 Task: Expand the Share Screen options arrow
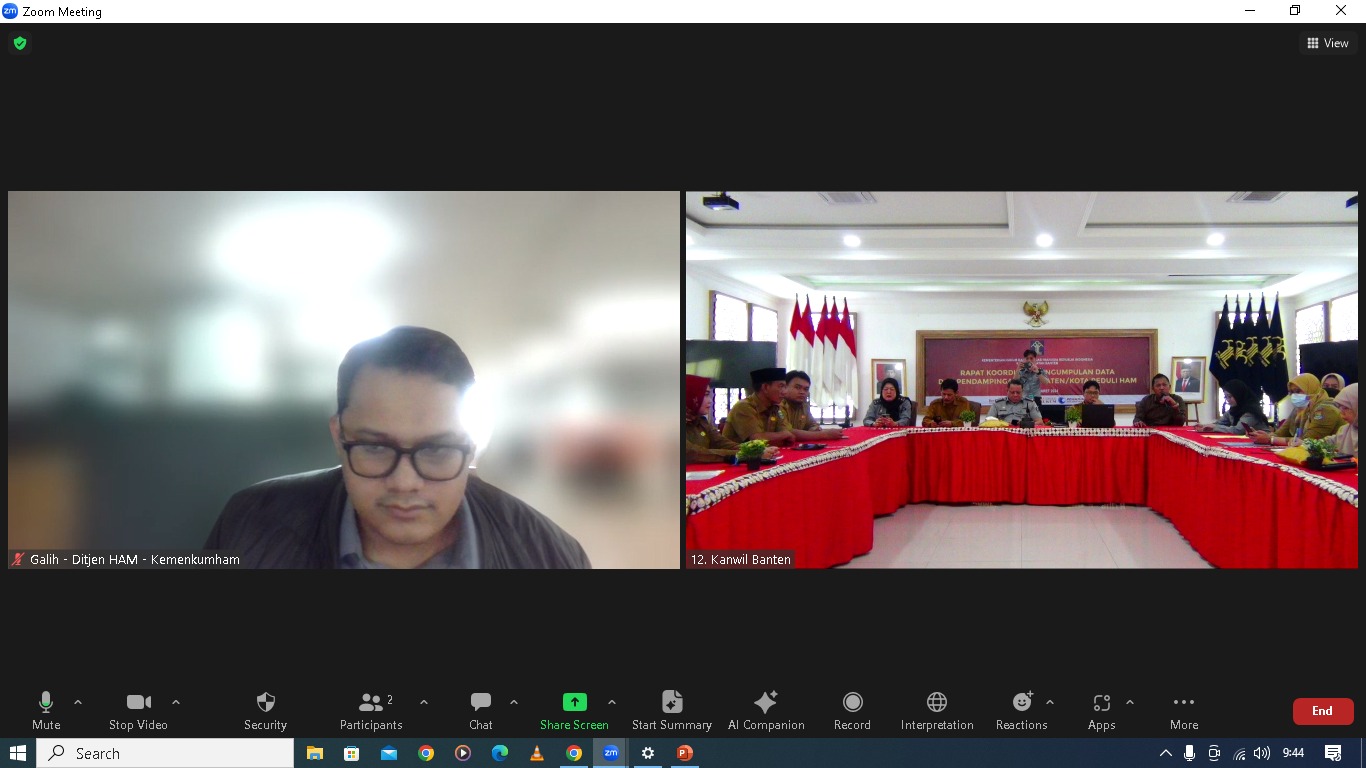(x=612, y=702)
